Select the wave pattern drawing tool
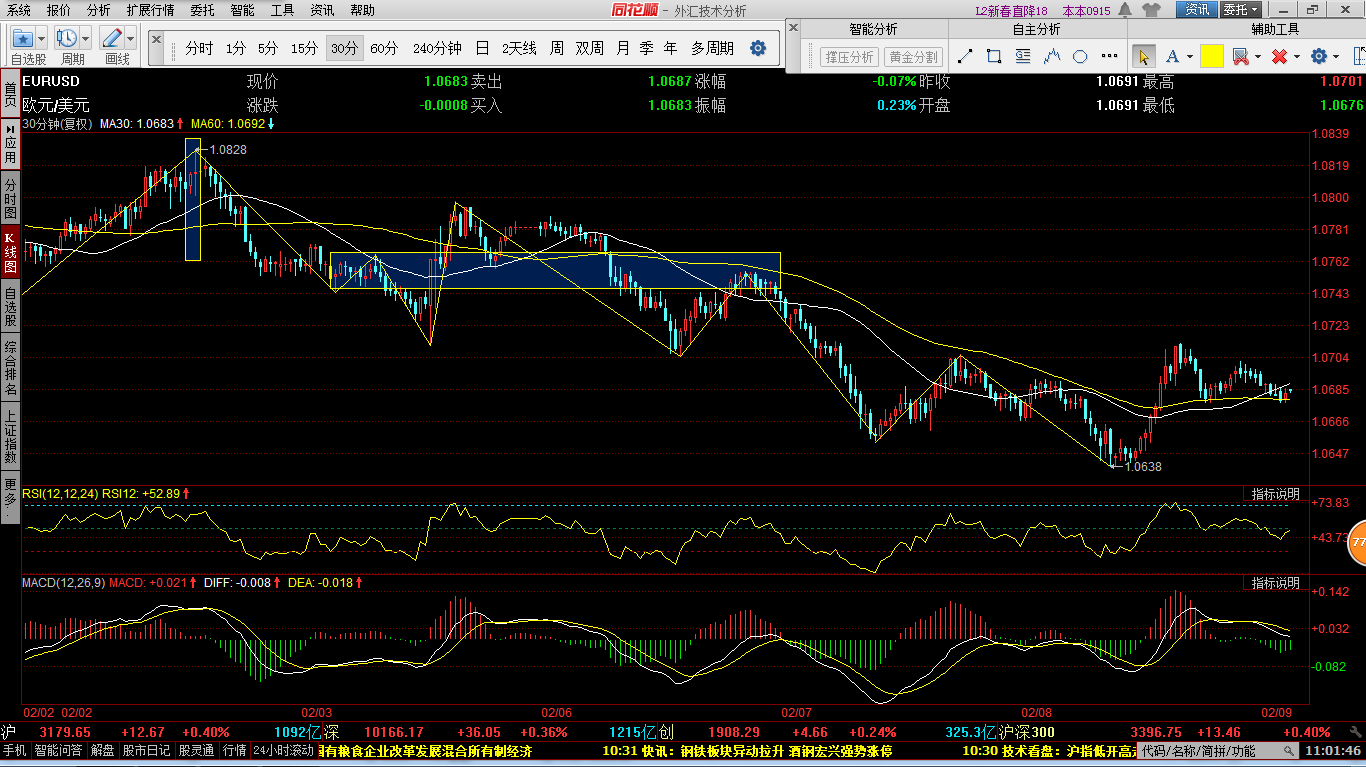Viewport: 1366px width, 767px height. (1052, 56)
